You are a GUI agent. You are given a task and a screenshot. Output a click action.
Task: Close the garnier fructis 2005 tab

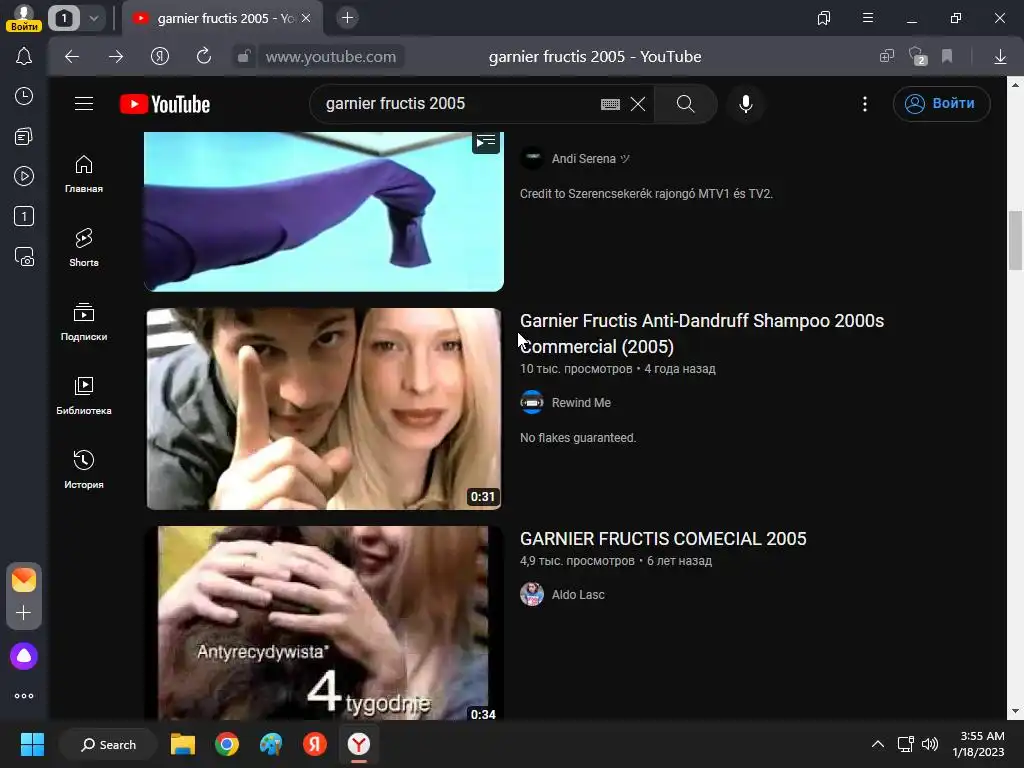tap(306, 18)
